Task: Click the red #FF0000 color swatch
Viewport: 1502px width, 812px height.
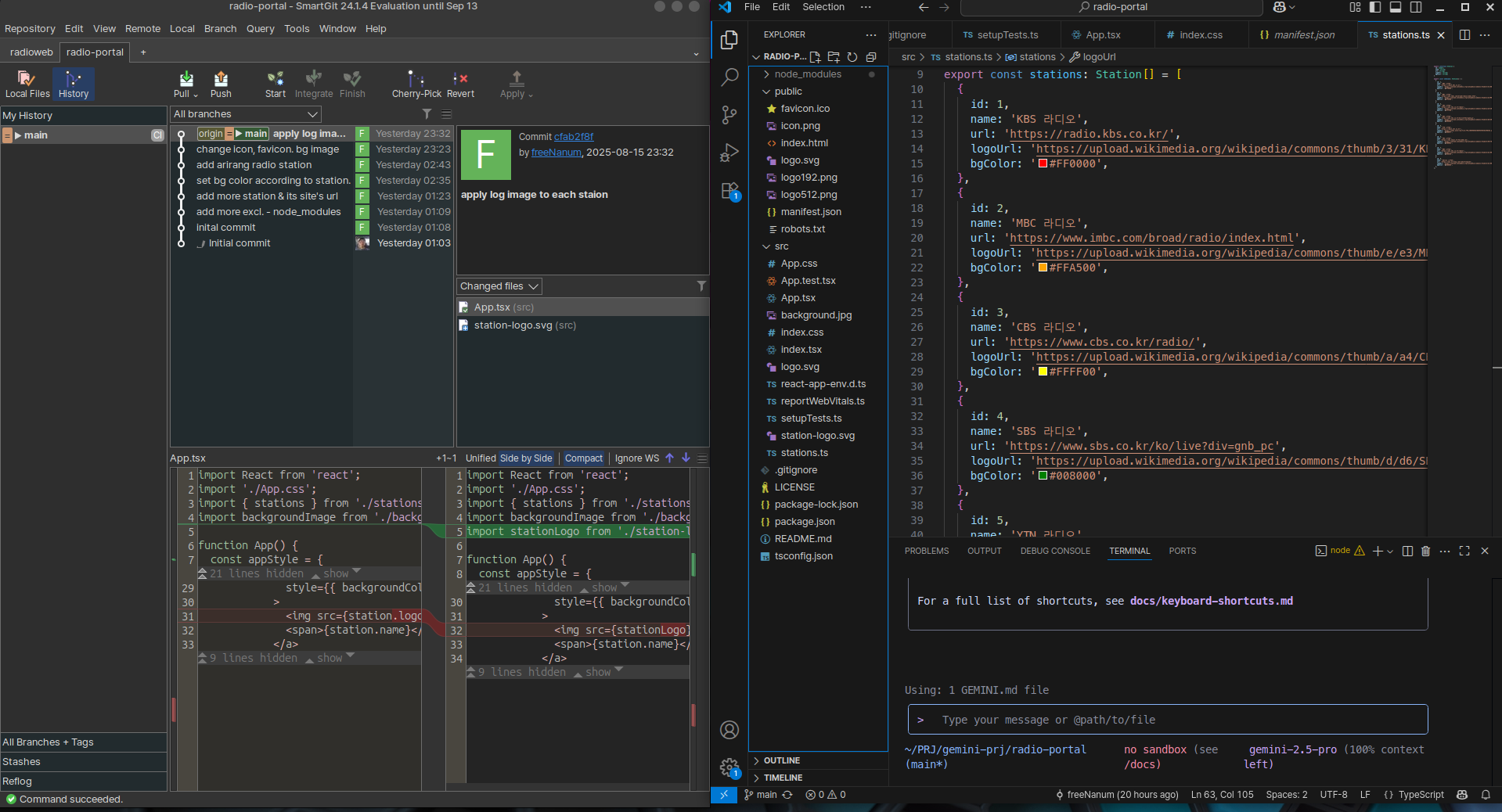Action: click(x=1043, y=163)
